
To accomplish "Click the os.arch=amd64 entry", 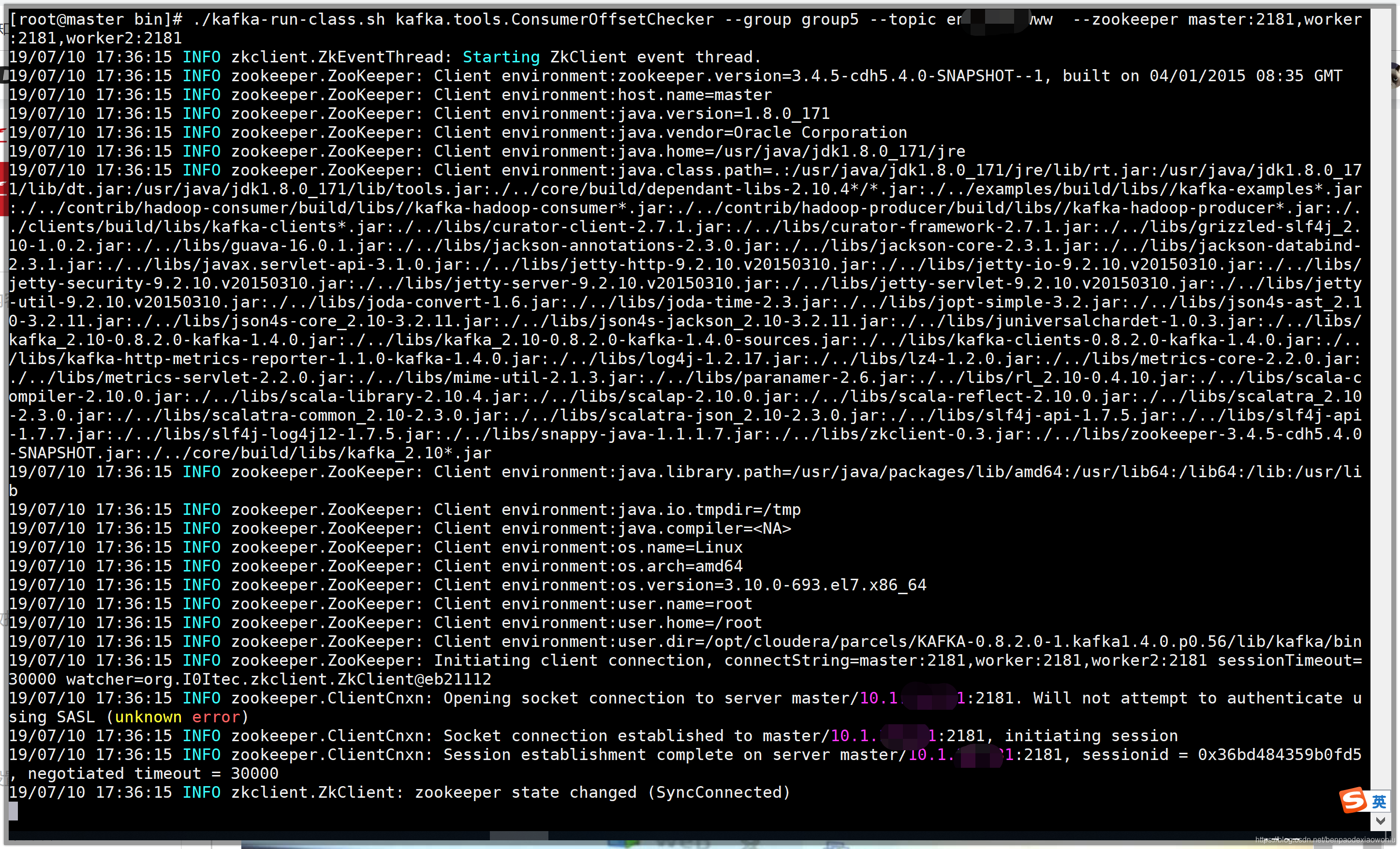I will (680, 566).
